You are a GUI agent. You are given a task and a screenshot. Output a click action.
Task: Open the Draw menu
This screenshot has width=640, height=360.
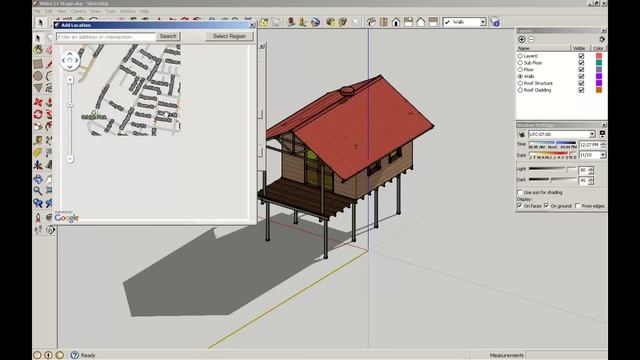[96, 11]
